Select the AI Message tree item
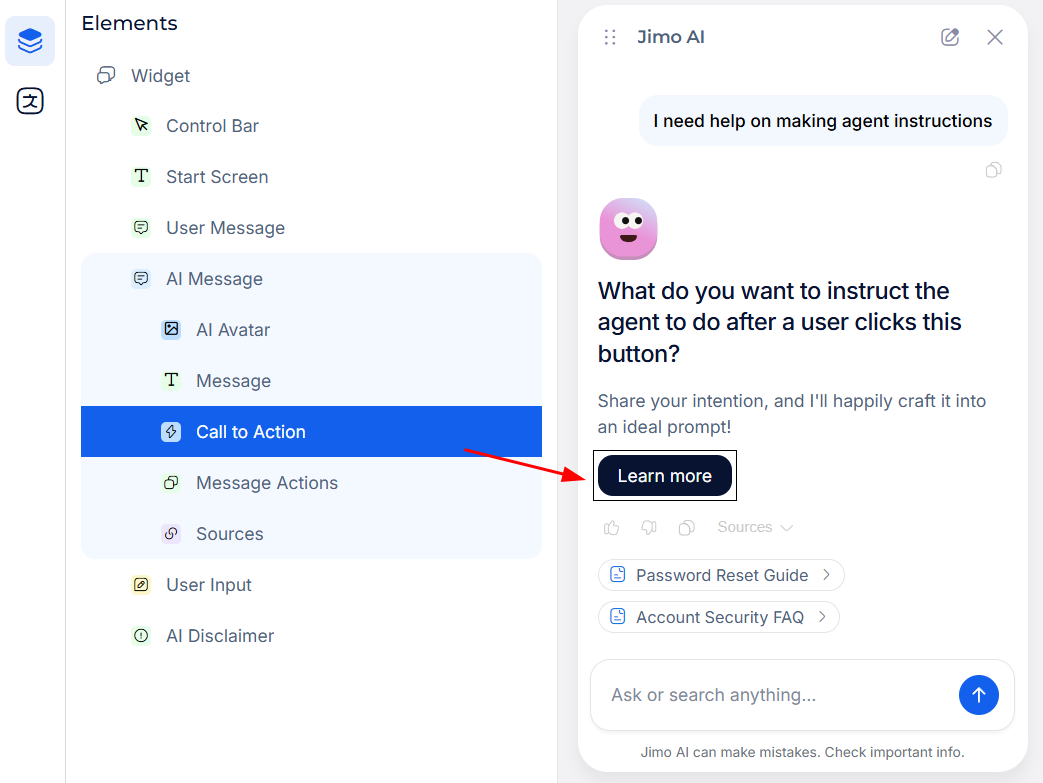Screen dimensions: 1043x783 coord(214,279)
